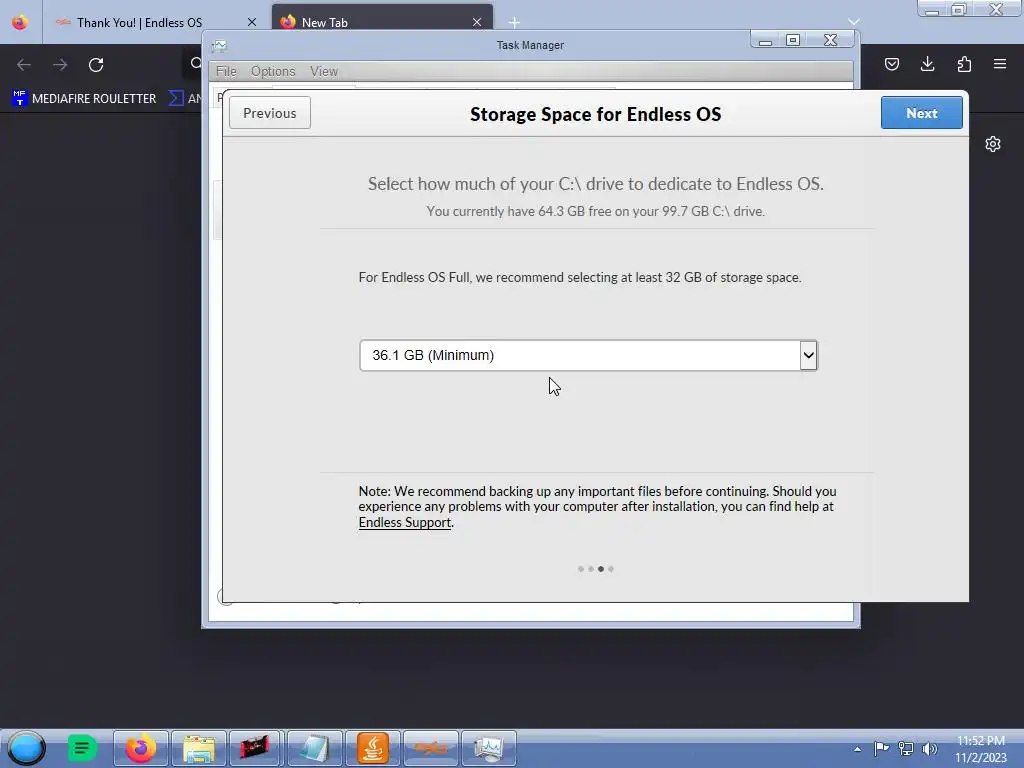Close the Thank You Endless OS tab

(251, 22)
